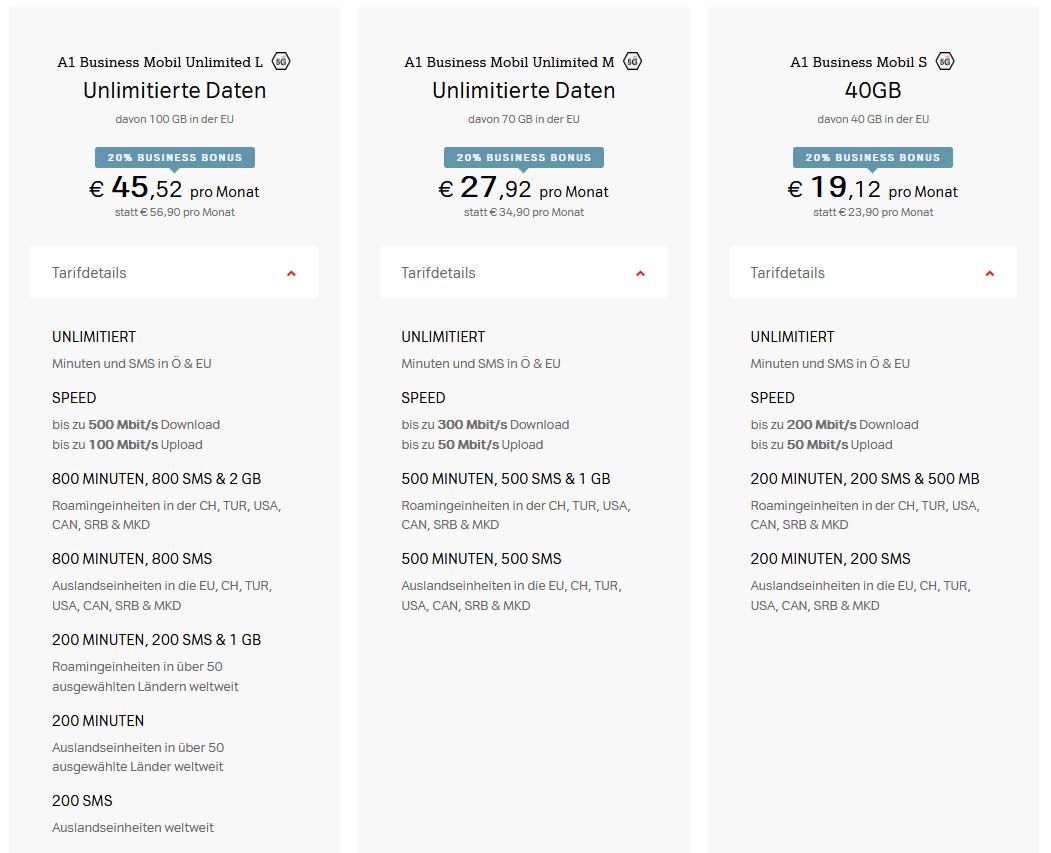The height and width of the screenshot is (853, 1051).
Task: Click 20% Business Bonus badge above €27,92
Action: [x=524, y=157]
